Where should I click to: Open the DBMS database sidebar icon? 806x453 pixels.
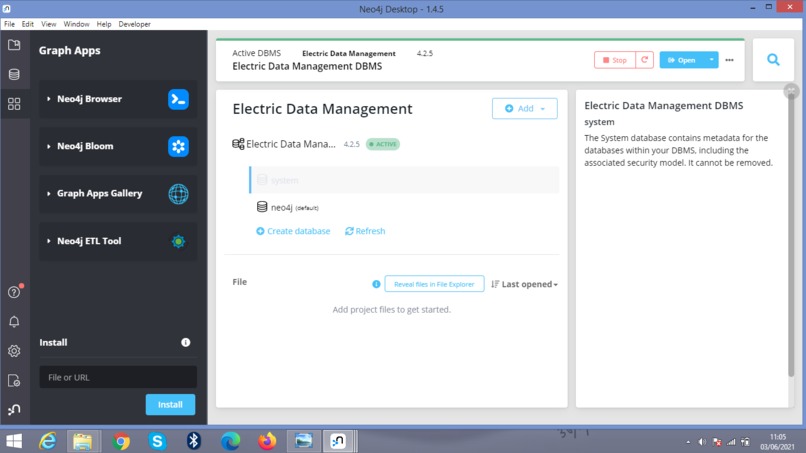point(14,75)
